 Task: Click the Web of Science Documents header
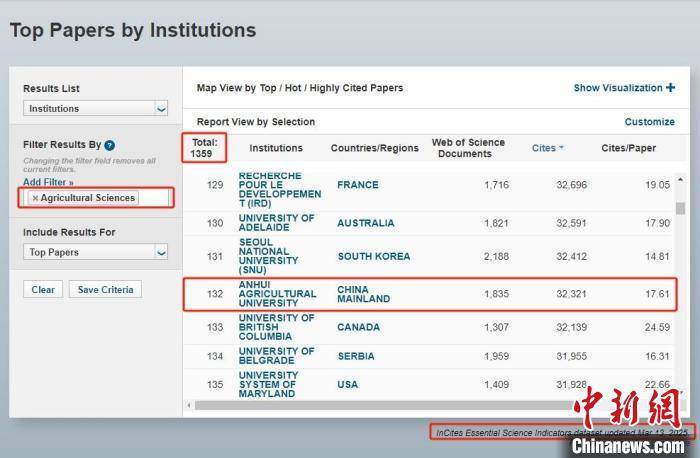(468, 148)
